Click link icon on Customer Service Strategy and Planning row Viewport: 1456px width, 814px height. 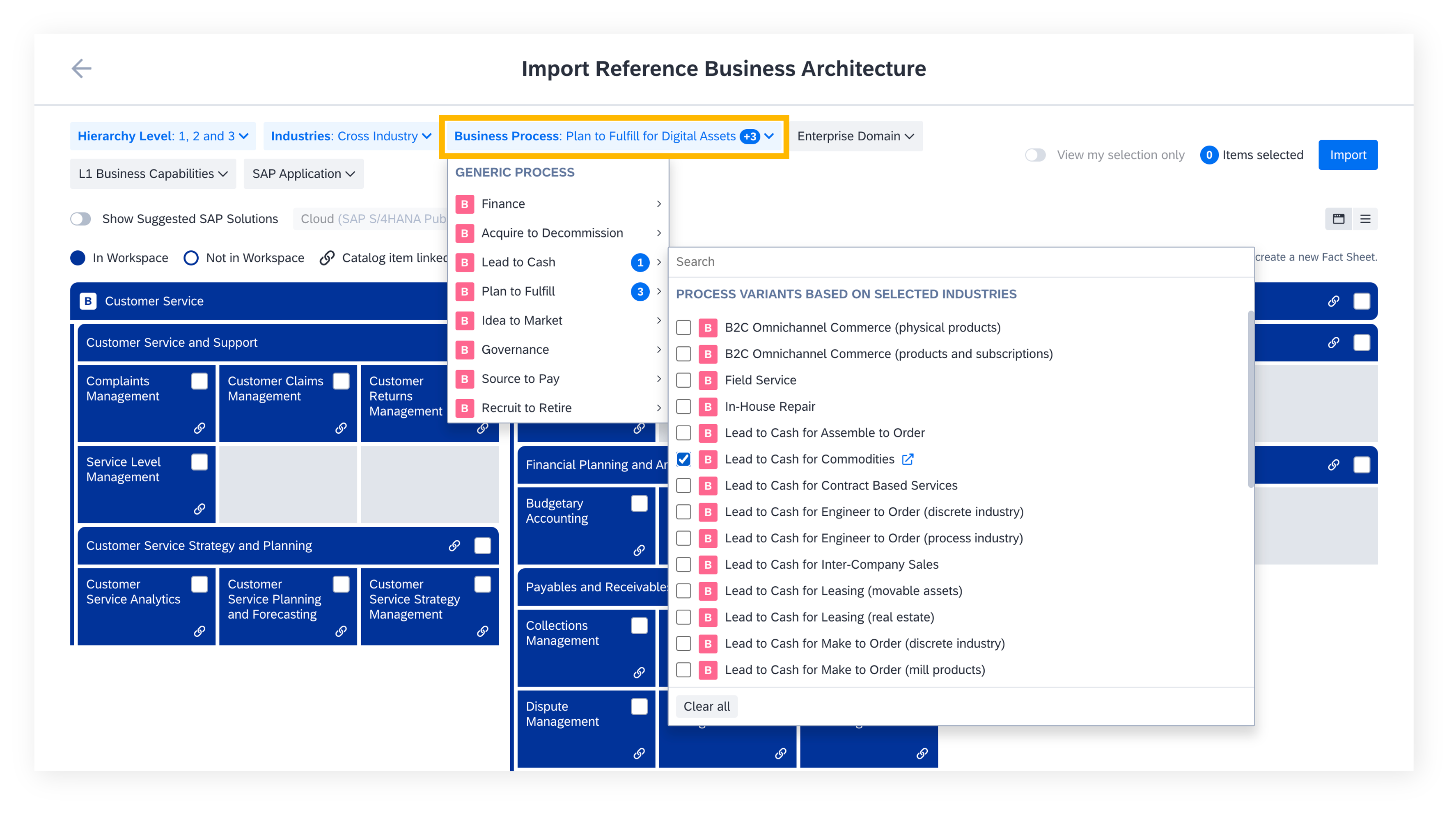tap(454, 546)
